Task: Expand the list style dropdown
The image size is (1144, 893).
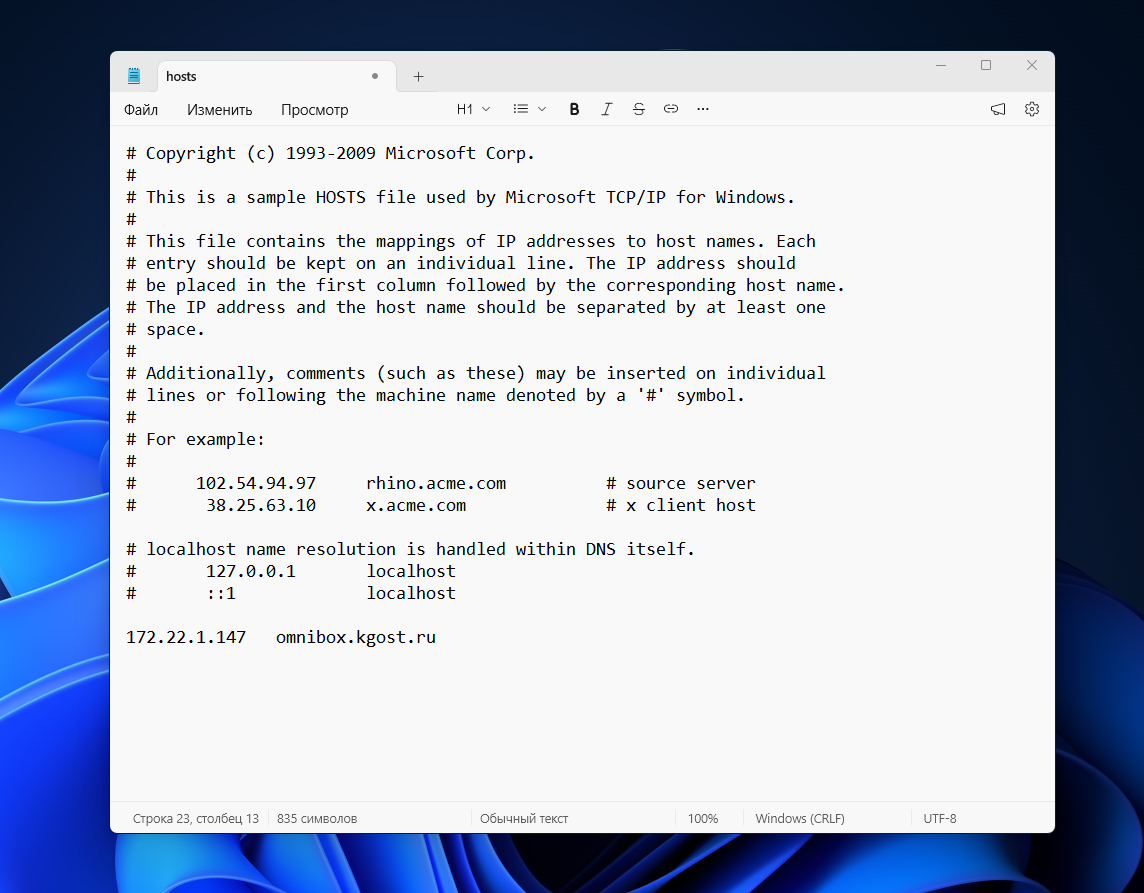Action: (x=530, y=109)
